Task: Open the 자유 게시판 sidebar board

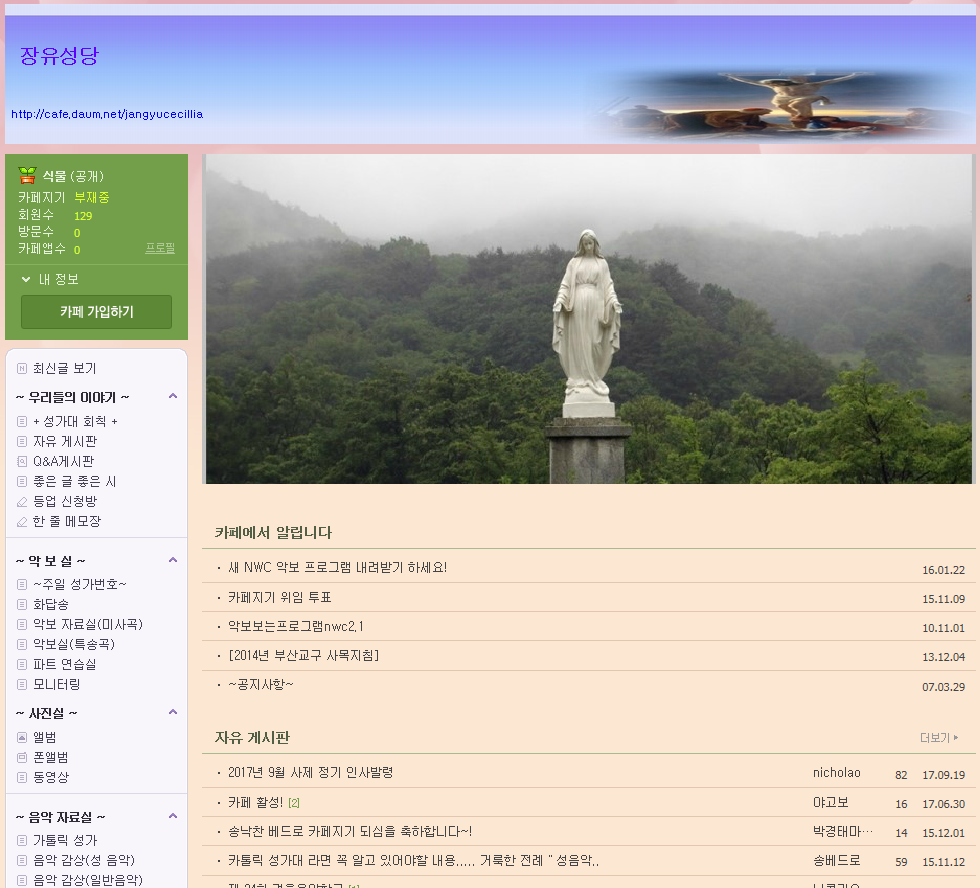Action: [x=65, y=442]
